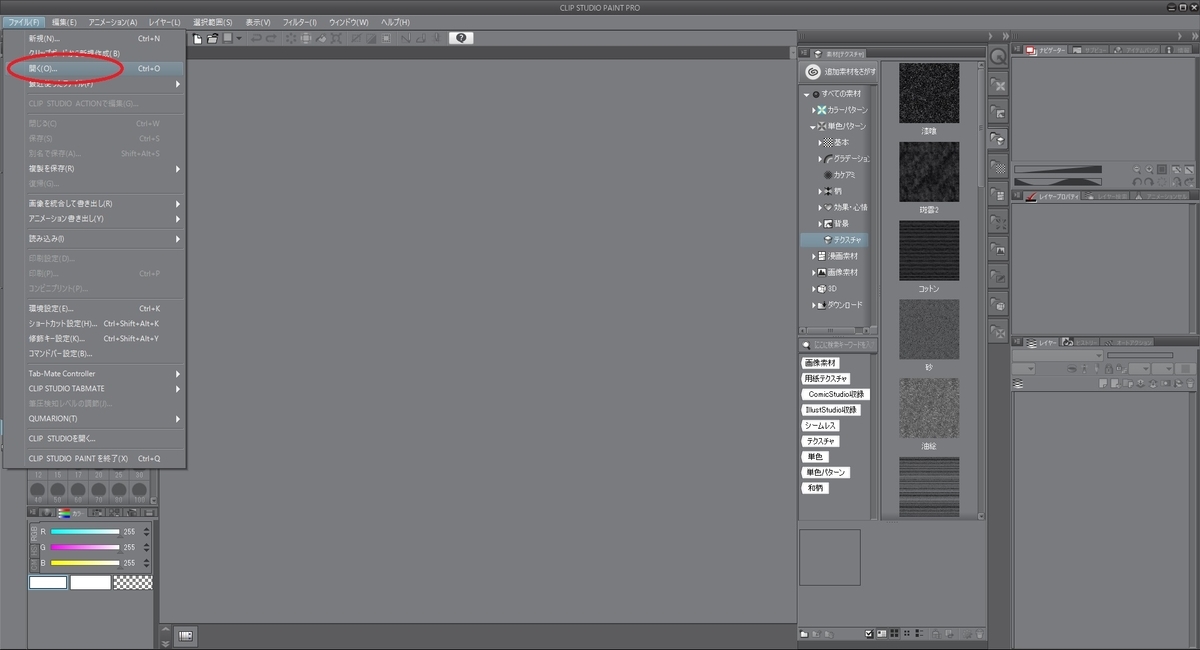Toggle thumbnail view checkbox below material list
Viewport: 1200px width, 650px height.
pyautogui.click(x=869, y=634)
